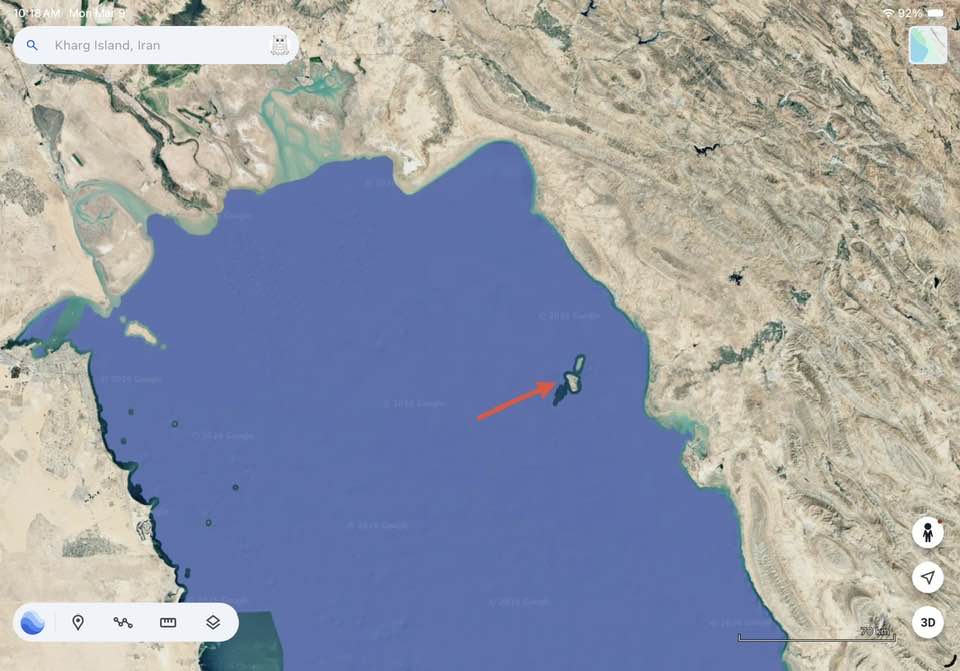Open the Measure ruler tool
Viewport: 960px width, 671px height.
168,623
